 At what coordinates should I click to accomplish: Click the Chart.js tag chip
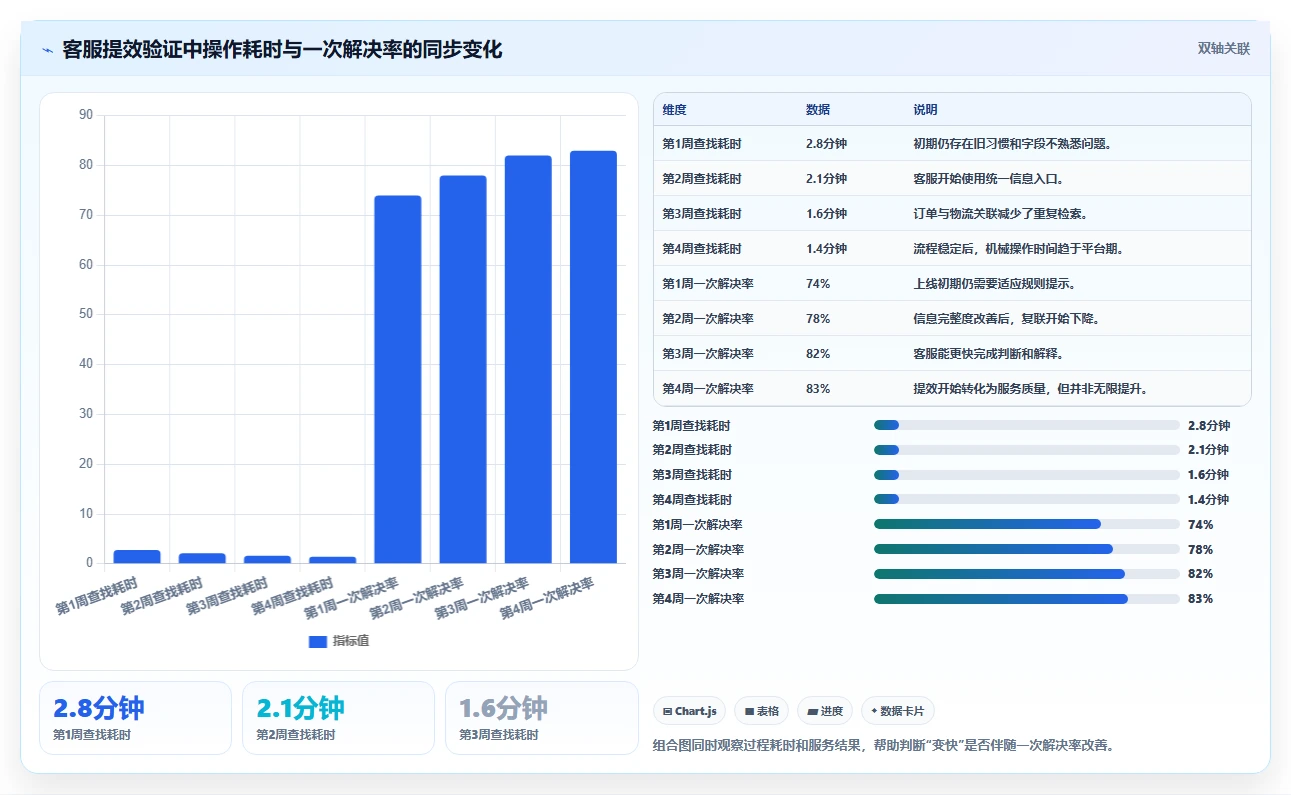pos(690,711)
